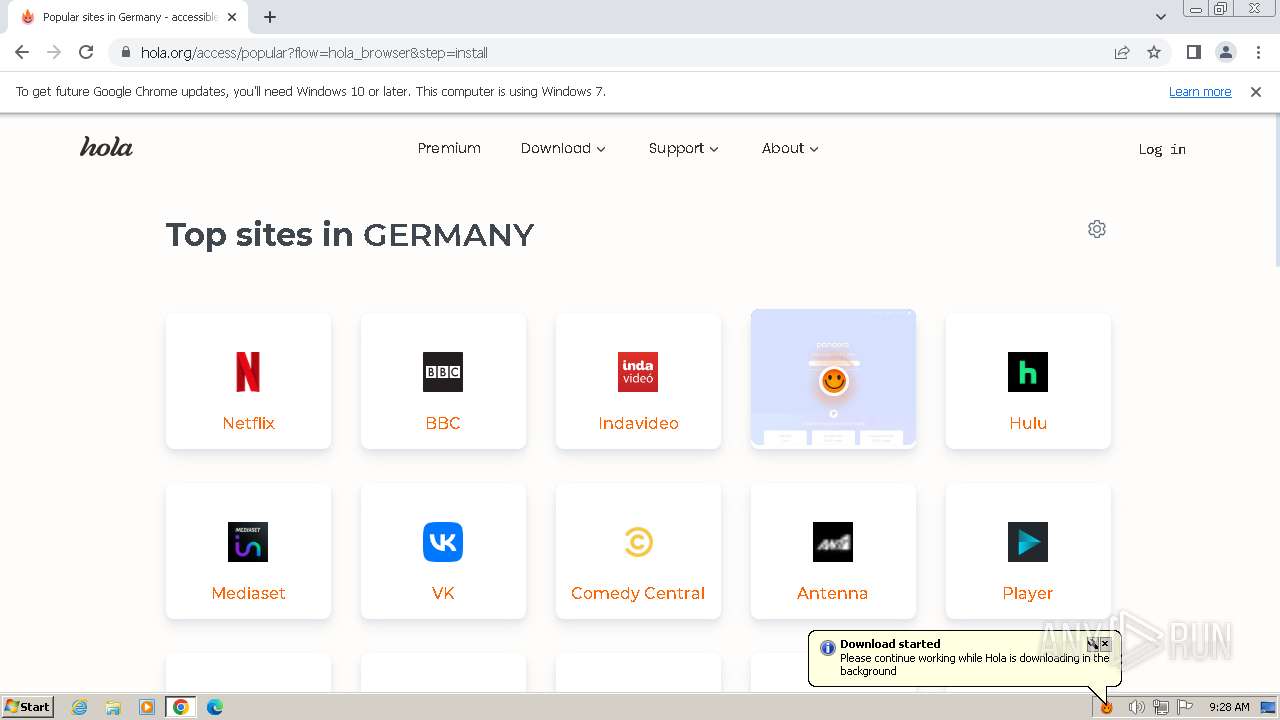Go back to previous page

point(22,52)
